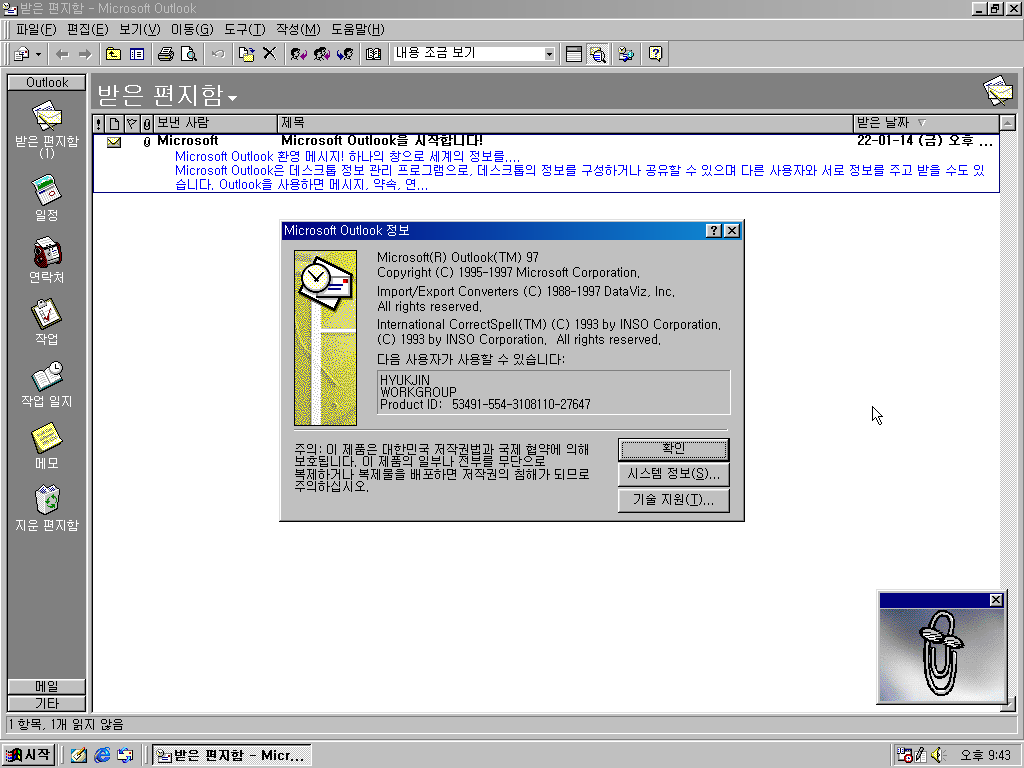The image size is (1024, 768).
Task: Click the 받은 편지함 taskbar button
Action: point(232,755)
